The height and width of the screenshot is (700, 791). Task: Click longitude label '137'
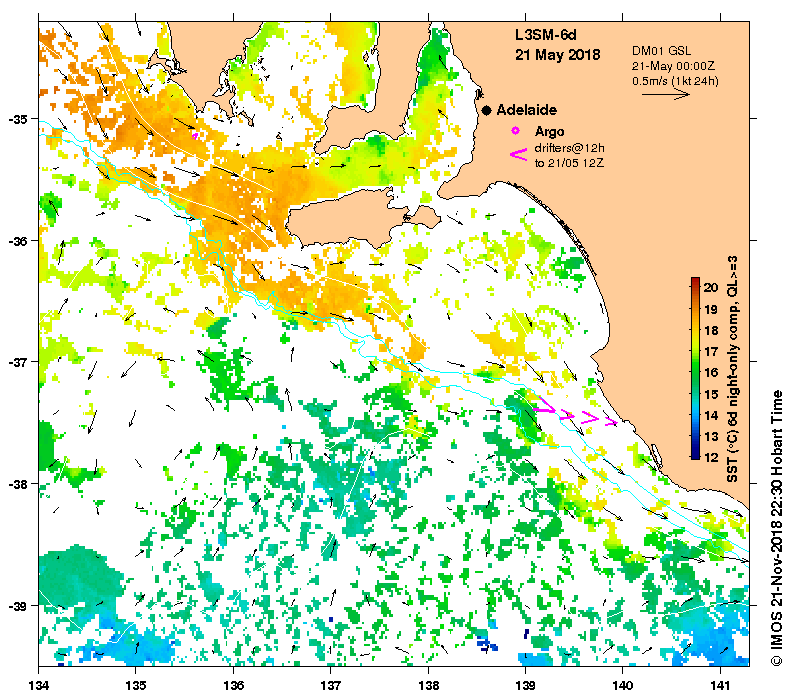click(331, 685)
